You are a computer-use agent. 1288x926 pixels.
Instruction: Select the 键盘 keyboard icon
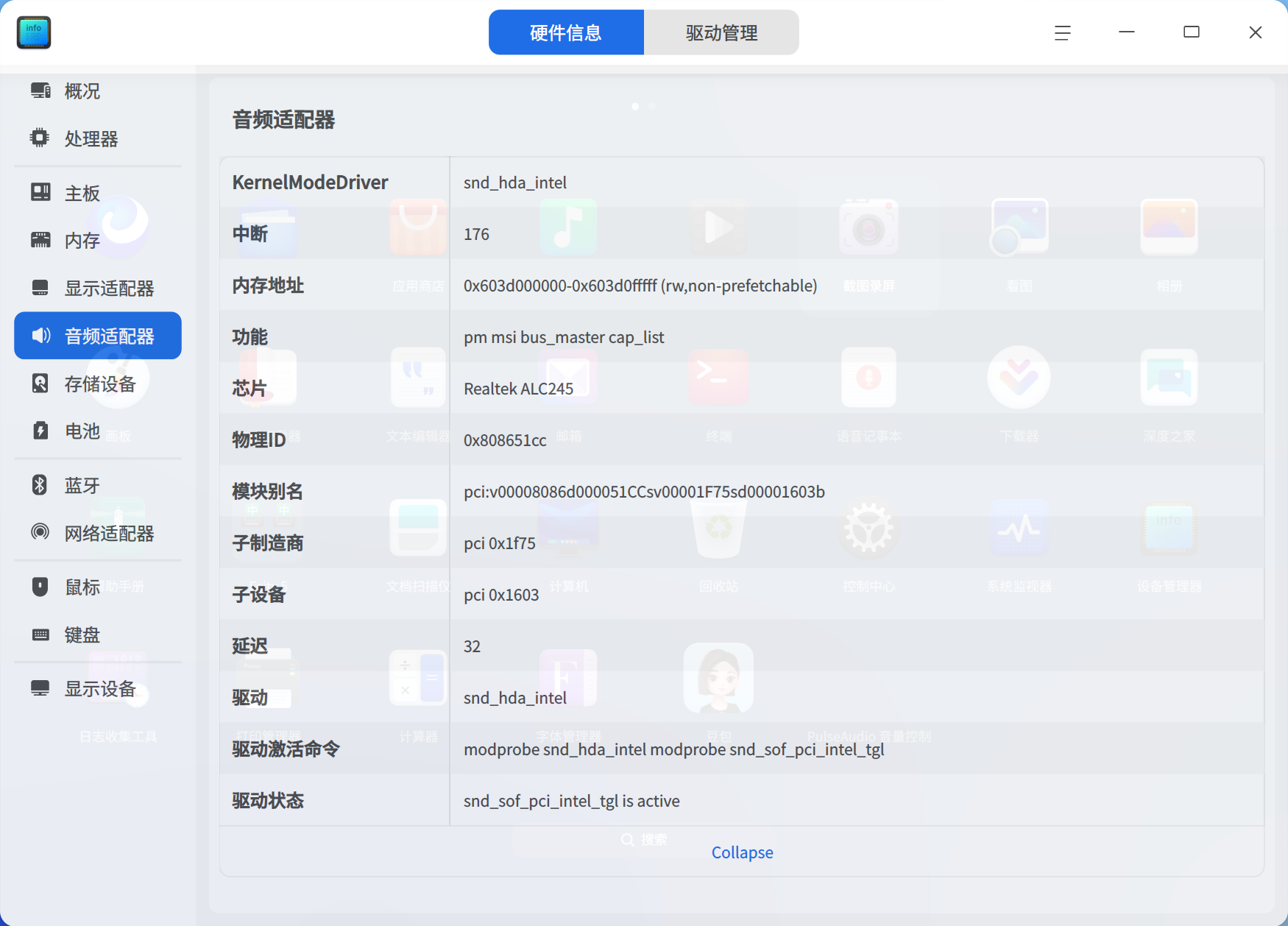click(40, 635)
